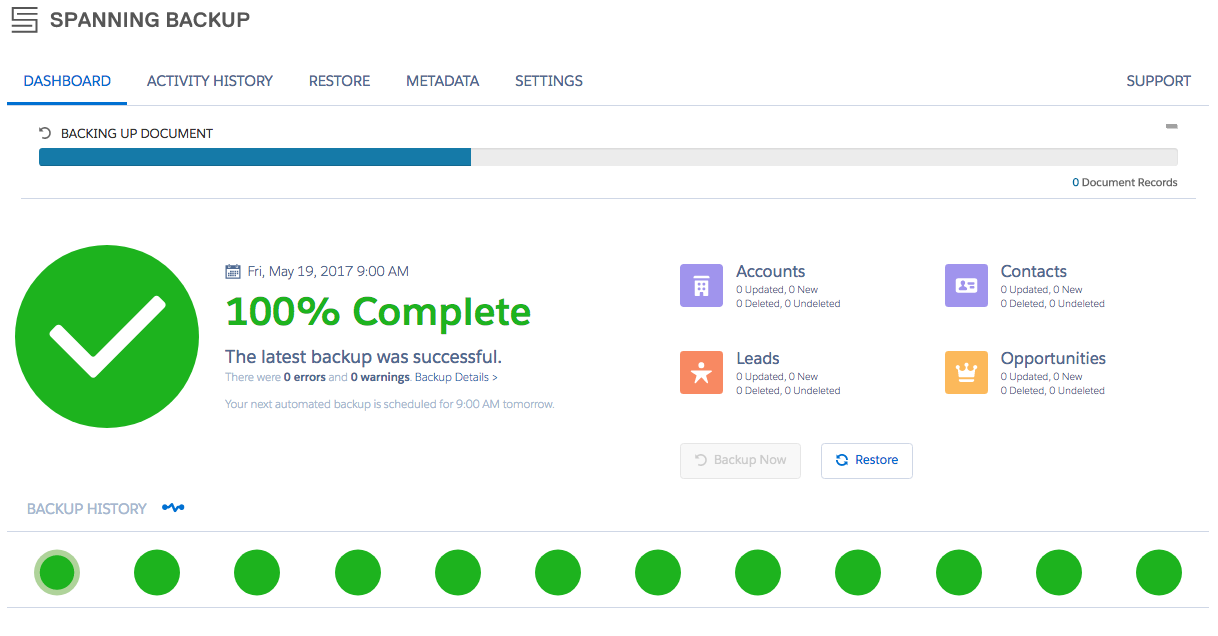
Task: Click the 'BACKUP HISTORY' heading text
Action: [87, 509]
